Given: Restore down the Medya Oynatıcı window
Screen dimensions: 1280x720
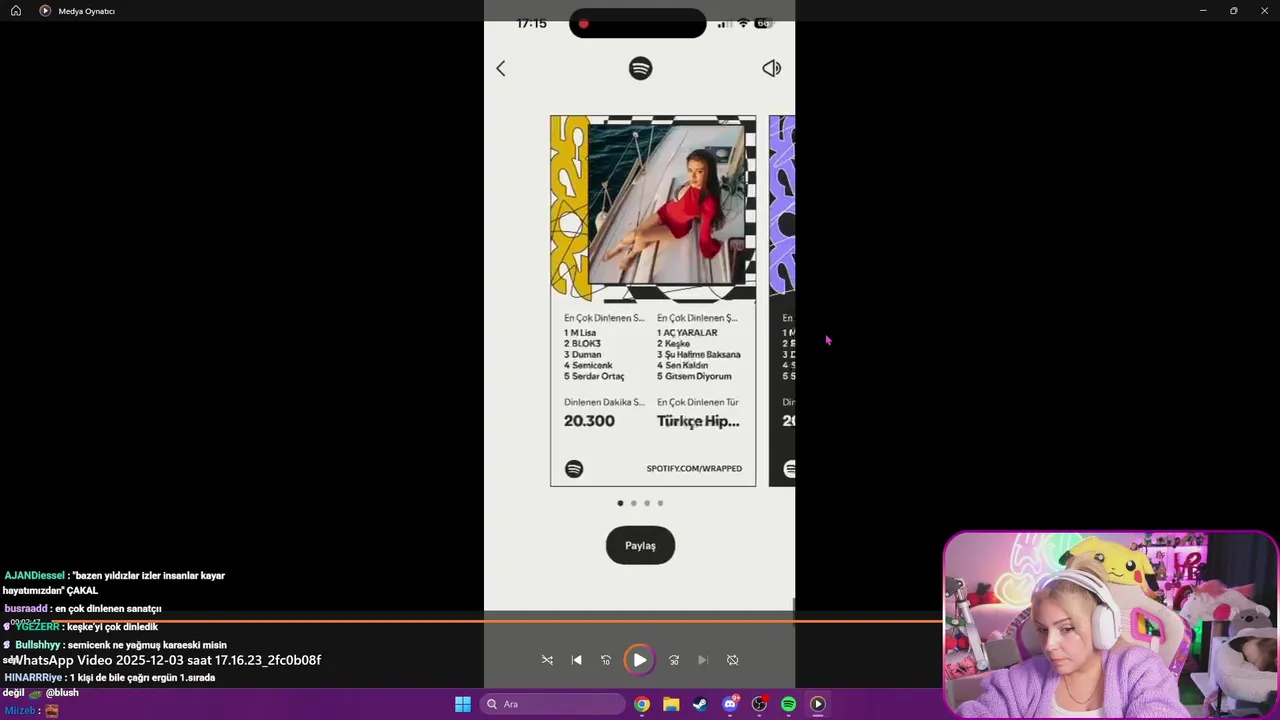Looking at the screenshot, I should pyautogui.click(x=1234, y=11).
